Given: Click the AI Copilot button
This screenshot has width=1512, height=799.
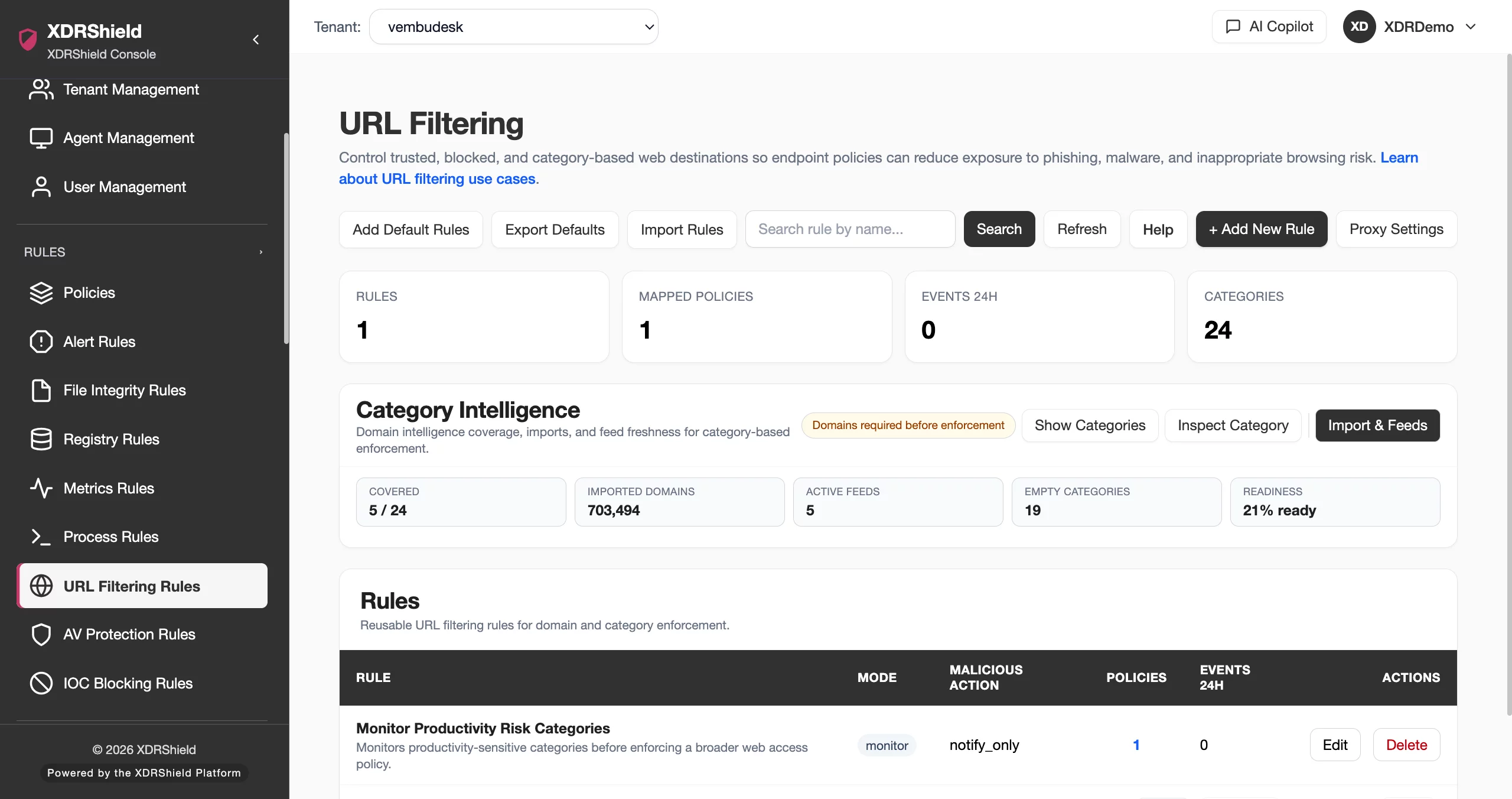Looking at the screenshot, I should pyautogui.click(x=1269, y=27).
